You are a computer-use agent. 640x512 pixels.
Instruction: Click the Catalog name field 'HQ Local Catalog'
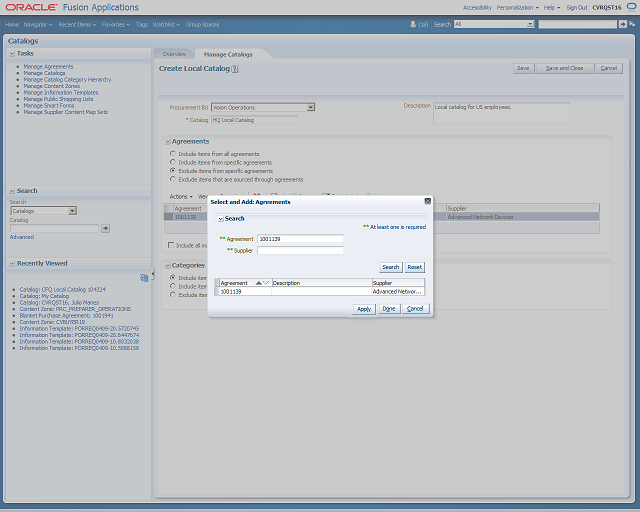click(x=254, y=120)
